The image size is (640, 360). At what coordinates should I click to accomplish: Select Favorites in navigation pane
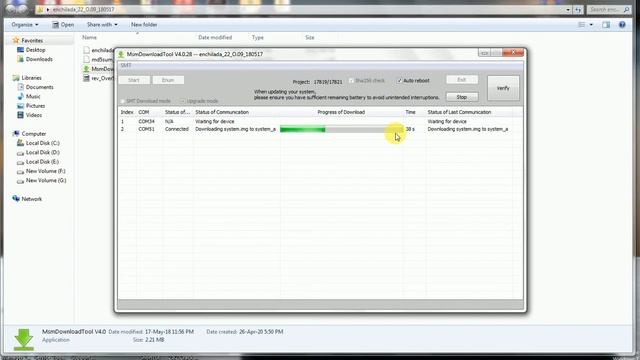(32, 40)
